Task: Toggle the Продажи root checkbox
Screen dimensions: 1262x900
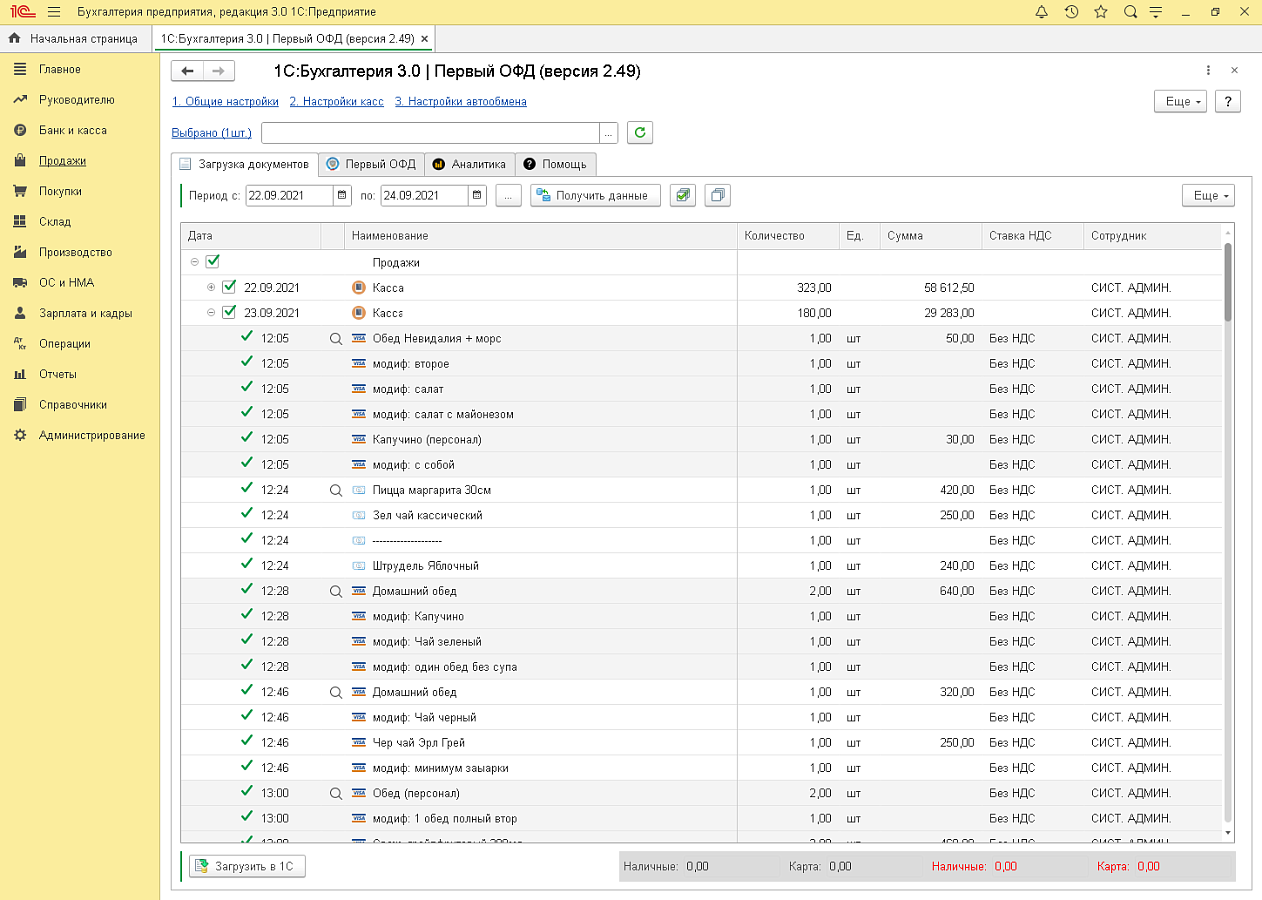Action: [x=212, y=262]
